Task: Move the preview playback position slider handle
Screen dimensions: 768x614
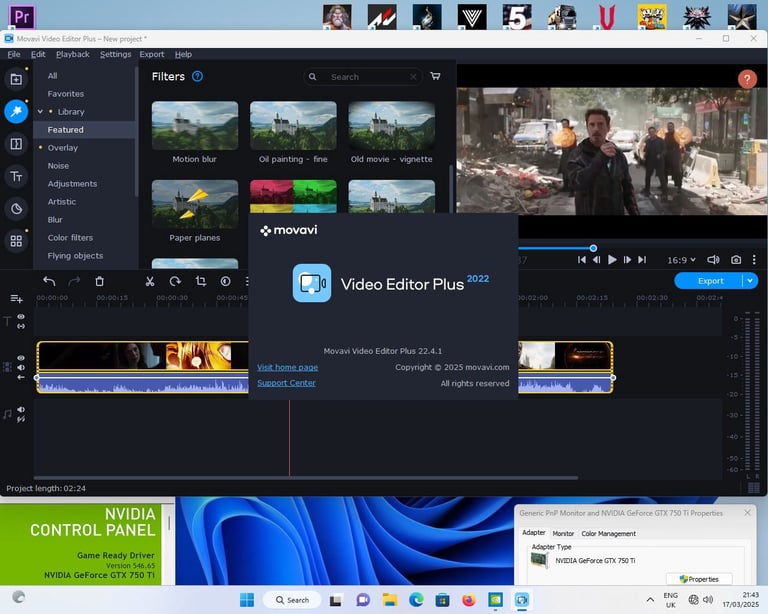Action: coord(593,248)
